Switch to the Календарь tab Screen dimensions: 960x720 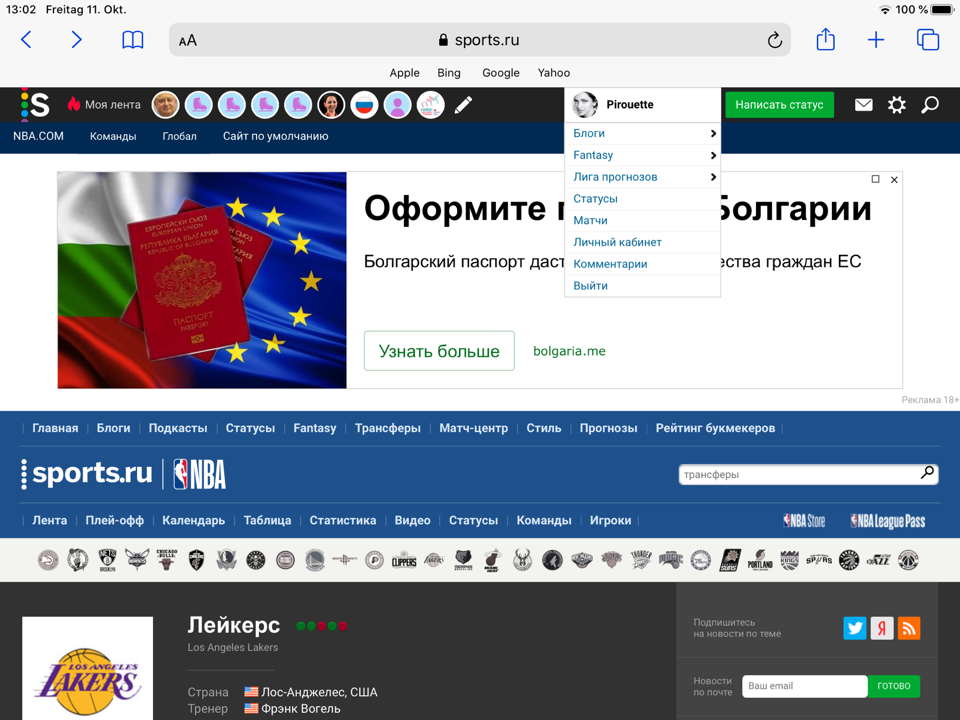tap(193, 520)
